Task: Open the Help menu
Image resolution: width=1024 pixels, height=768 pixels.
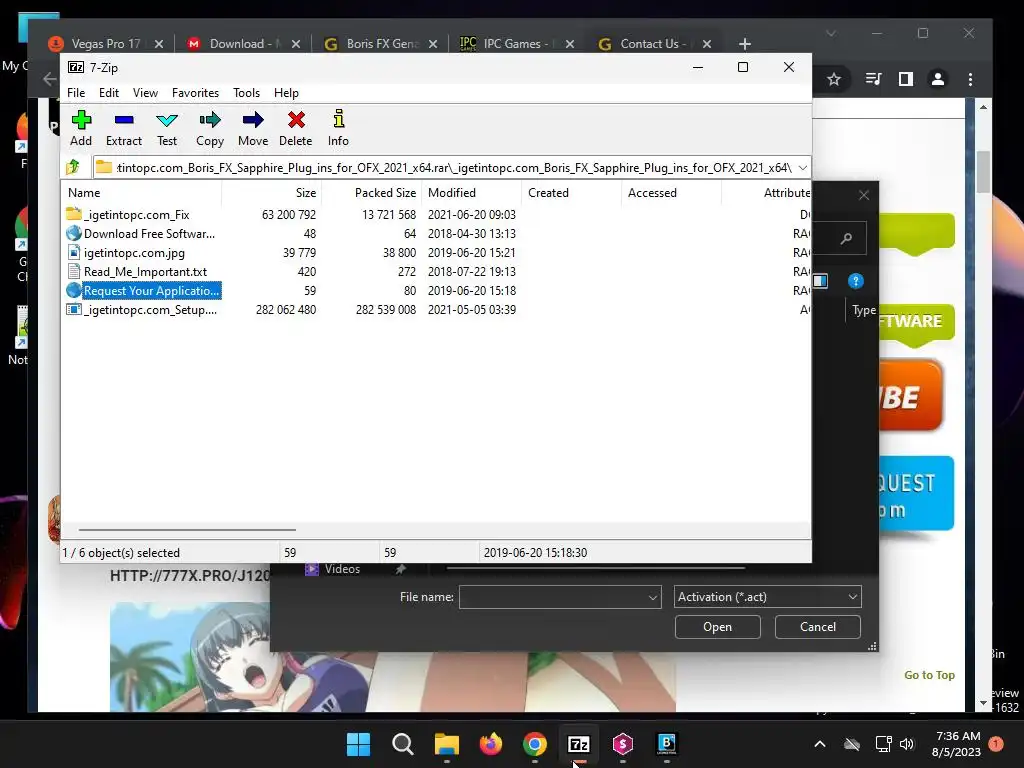Action: coord(286,93)
